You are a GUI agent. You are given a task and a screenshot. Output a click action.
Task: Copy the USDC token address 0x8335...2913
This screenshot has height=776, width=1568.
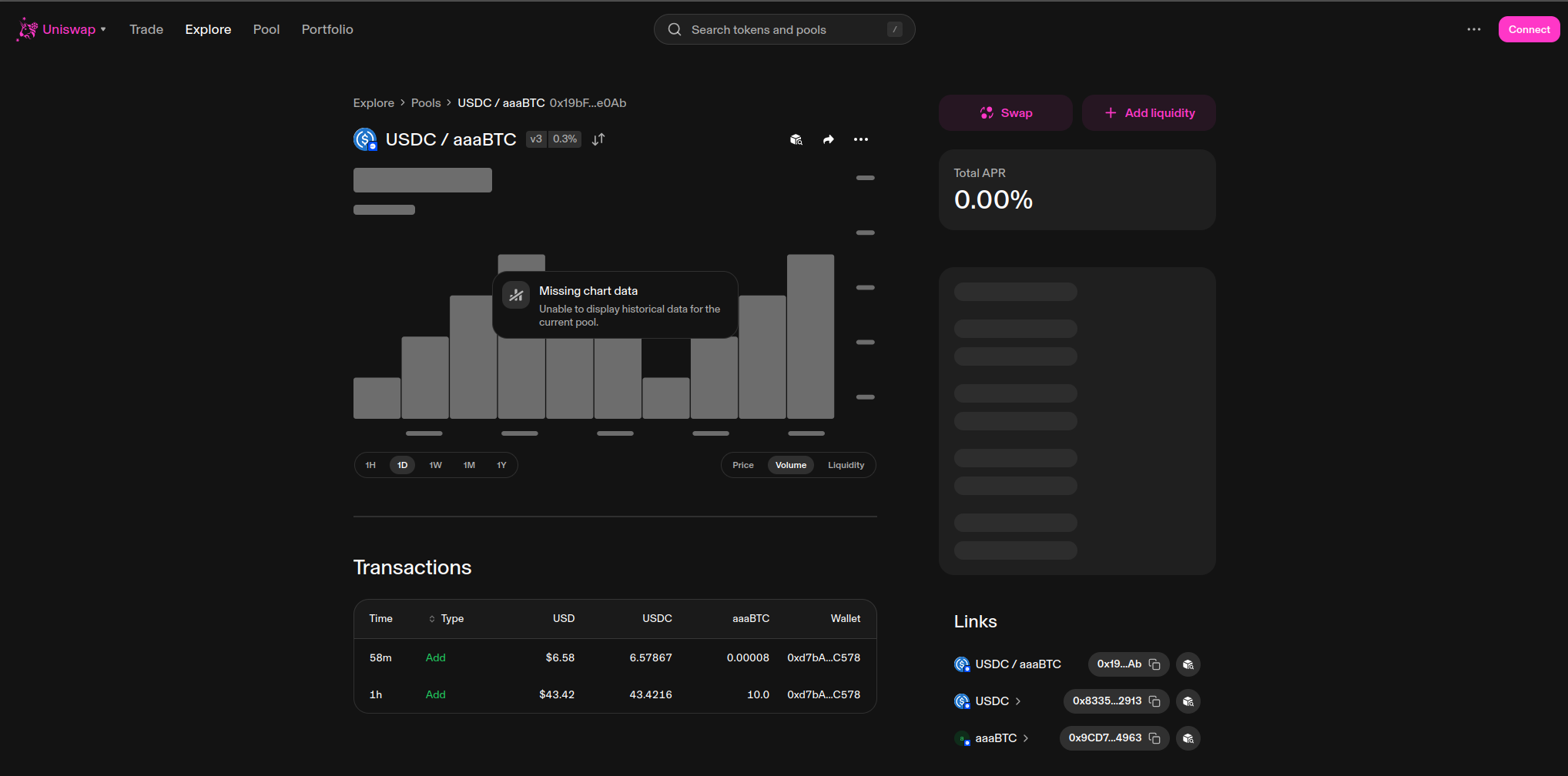coord(1154,701)
